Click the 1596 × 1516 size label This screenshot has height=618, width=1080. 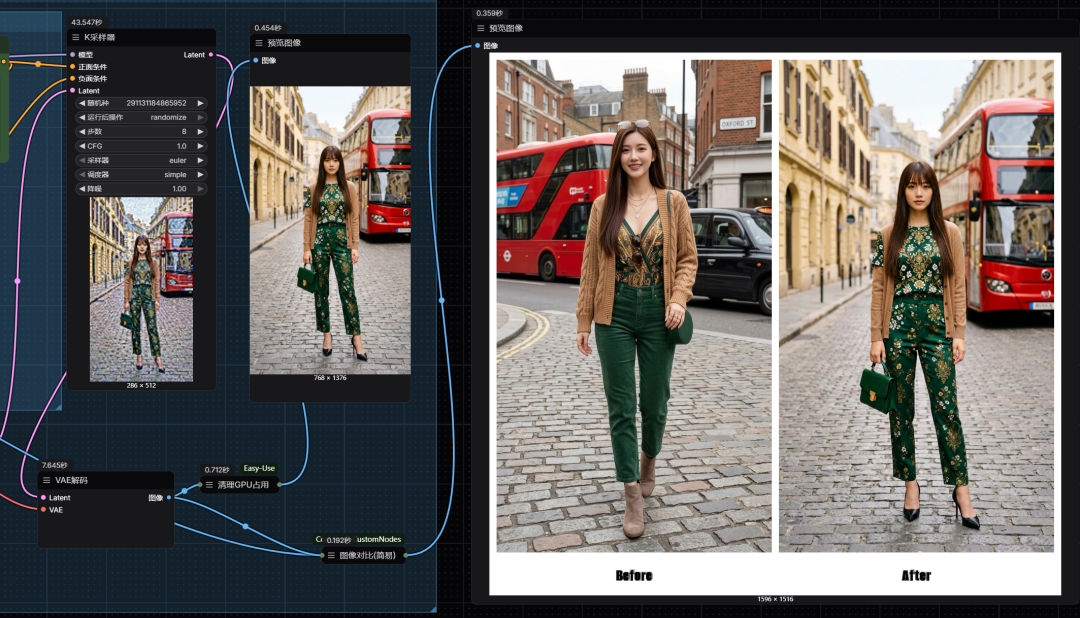click(775, 599)
